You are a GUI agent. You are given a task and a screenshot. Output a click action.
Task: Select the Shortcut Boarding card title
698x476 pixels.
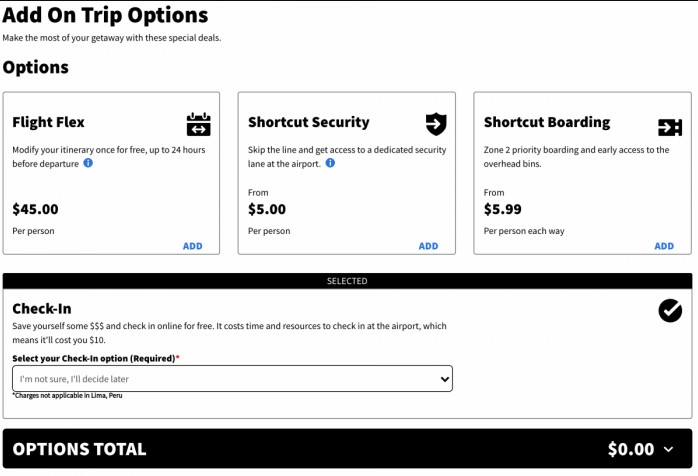(x=546, y=123)
